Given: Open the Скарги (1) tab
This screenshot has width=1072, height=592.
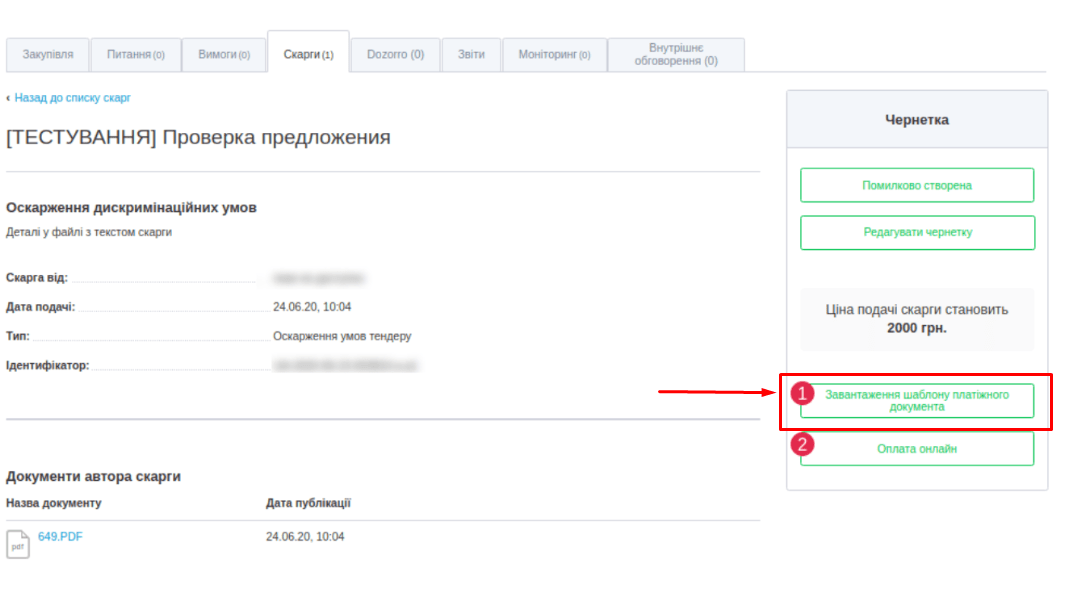Looking at the screenshot, I should tap(308, 54).
